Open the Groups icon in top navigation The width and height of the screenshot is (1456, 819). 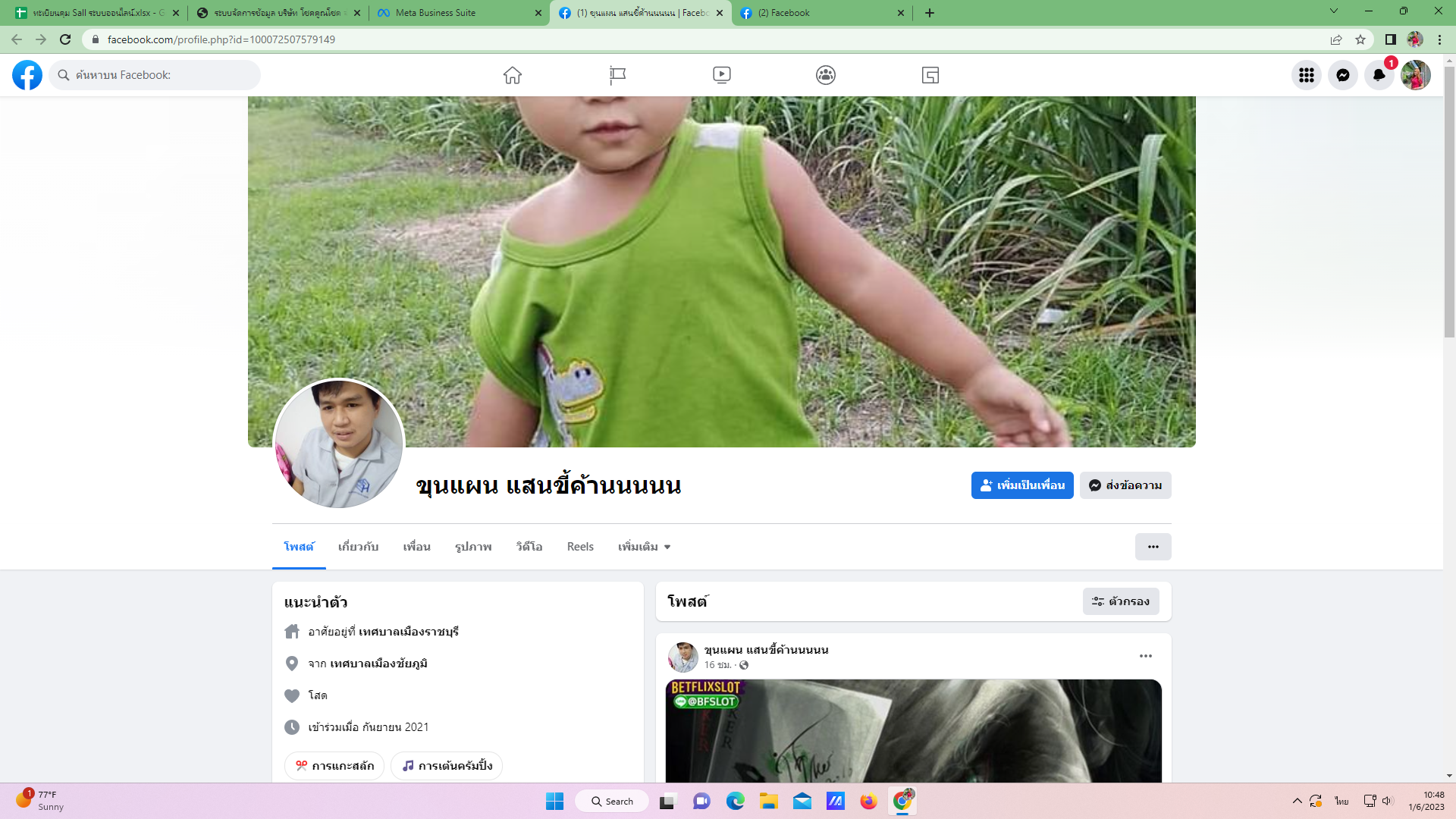(x=826, y=75)
